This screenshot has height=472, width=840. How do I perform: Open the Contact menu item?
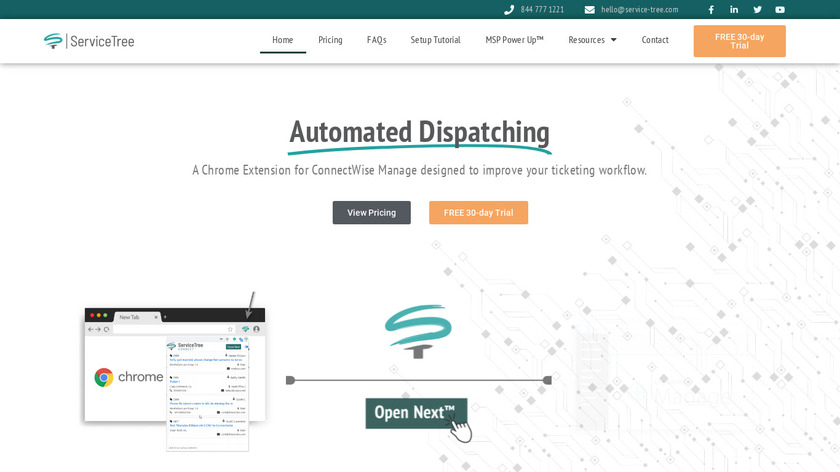[x=655, y=40]
